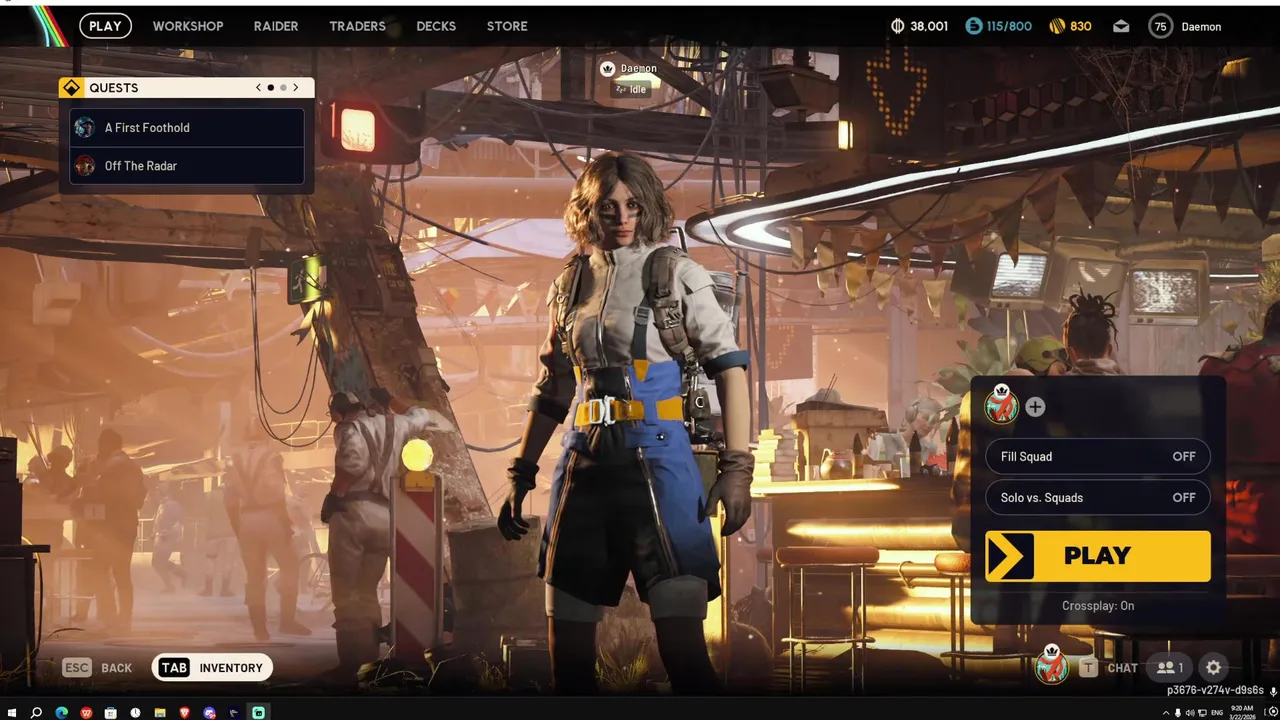The image size is (1280, 720).
Task: Click the ENG language indicator
Action: pyautogui.click(x=1217, y=713)
